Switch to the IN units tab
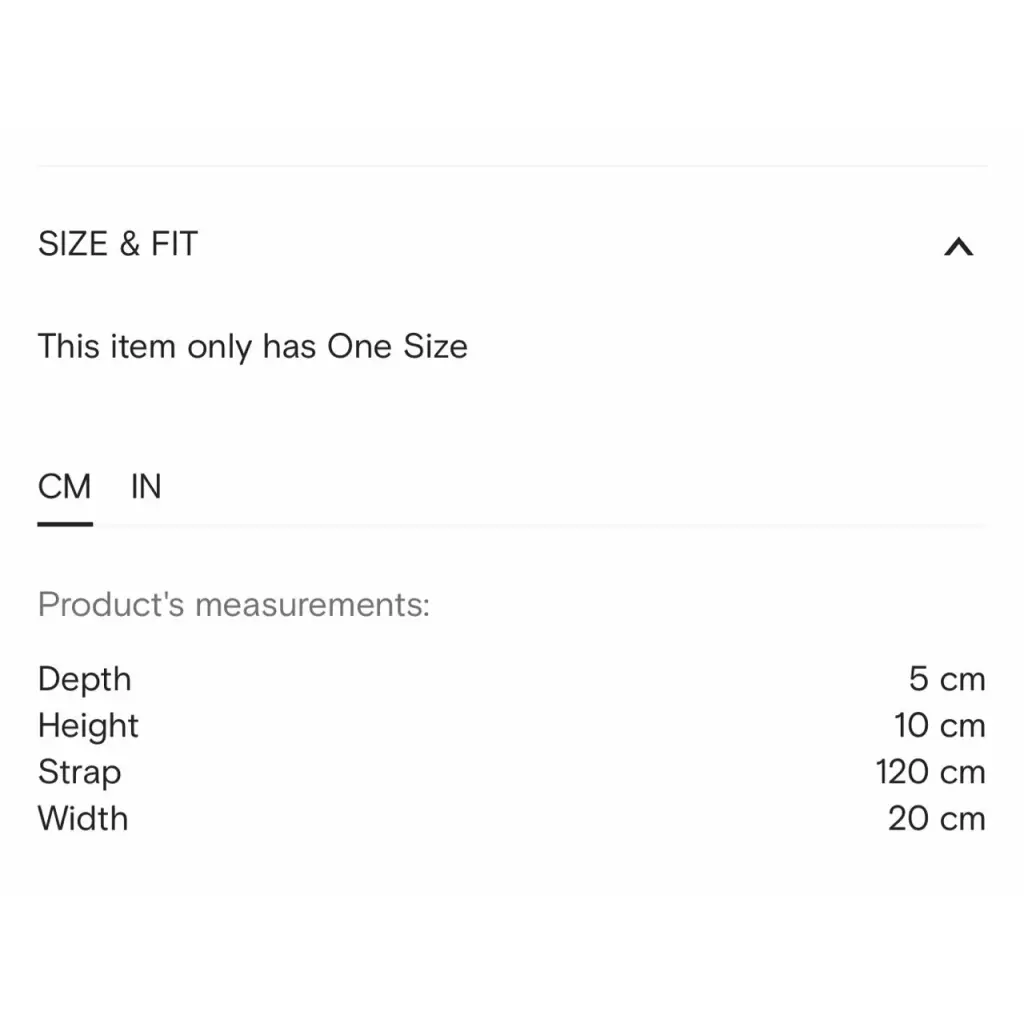 (146, 487)
